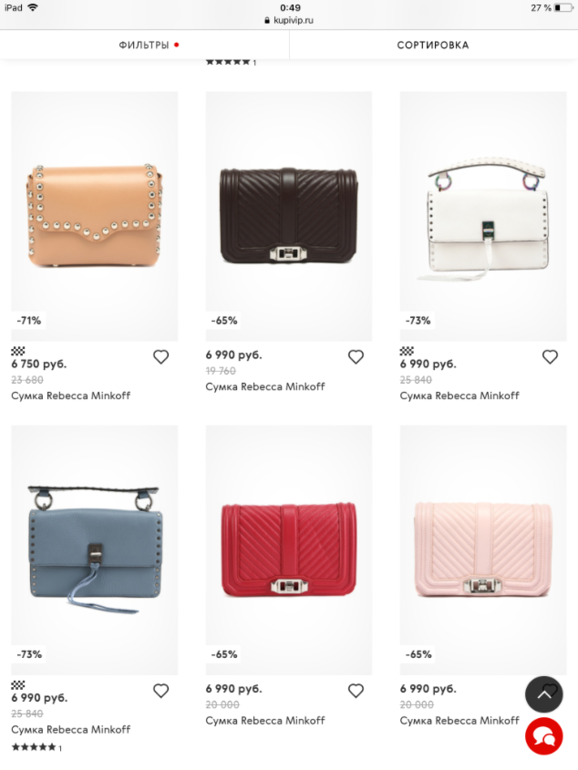
Task: Favorite the 6 750 руб. beige studded bag
Action: coord(161,357)
